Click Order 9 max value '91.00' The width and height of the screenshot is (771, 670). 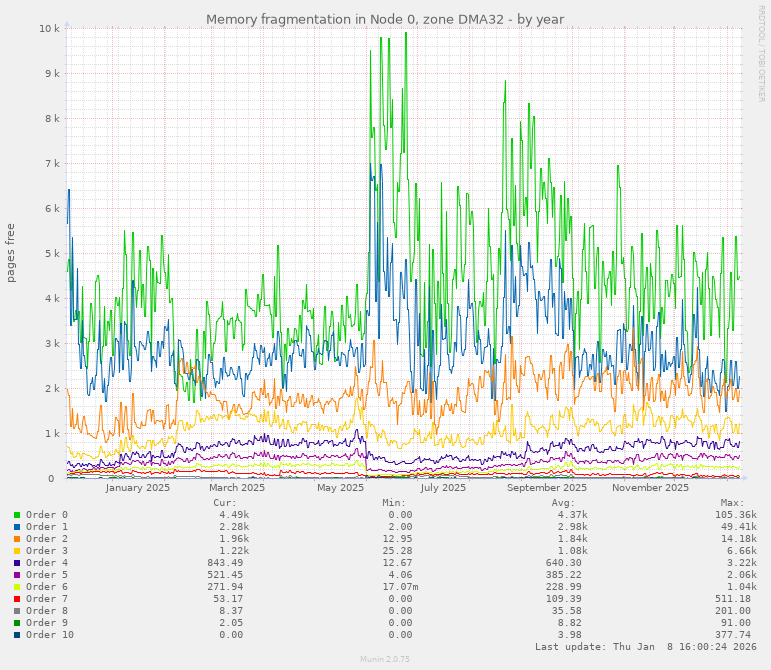tap(736, 622)
